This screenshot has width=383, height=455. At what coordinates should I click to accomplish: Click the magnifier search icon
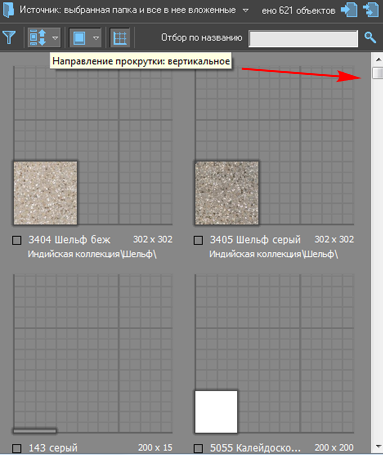click(370, 38)
